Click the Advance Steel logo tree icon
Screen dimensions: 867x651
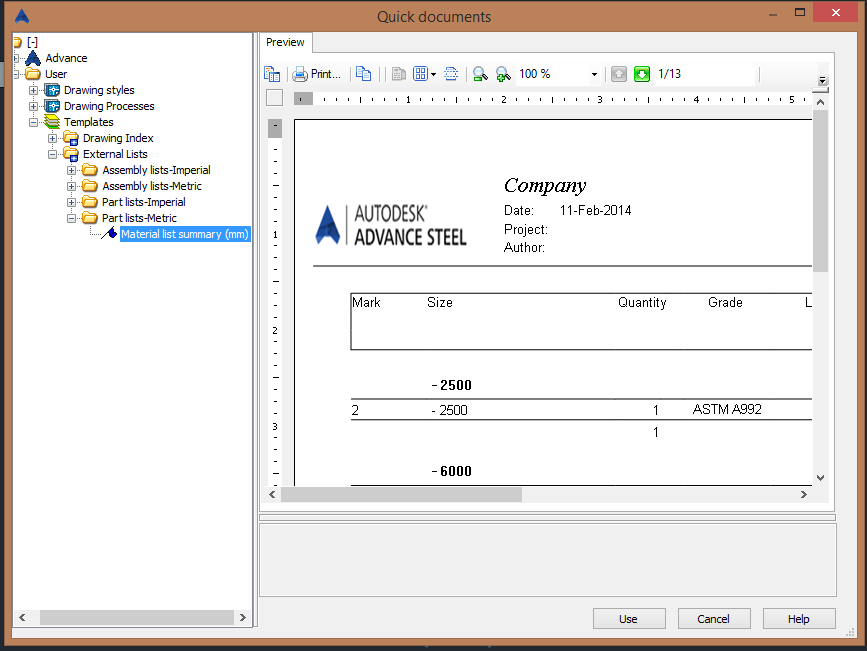(33, 58)
